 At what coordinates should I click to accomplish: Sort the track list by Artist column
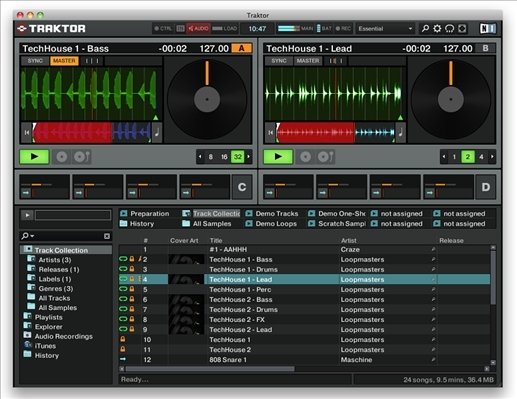pos(349,240)
